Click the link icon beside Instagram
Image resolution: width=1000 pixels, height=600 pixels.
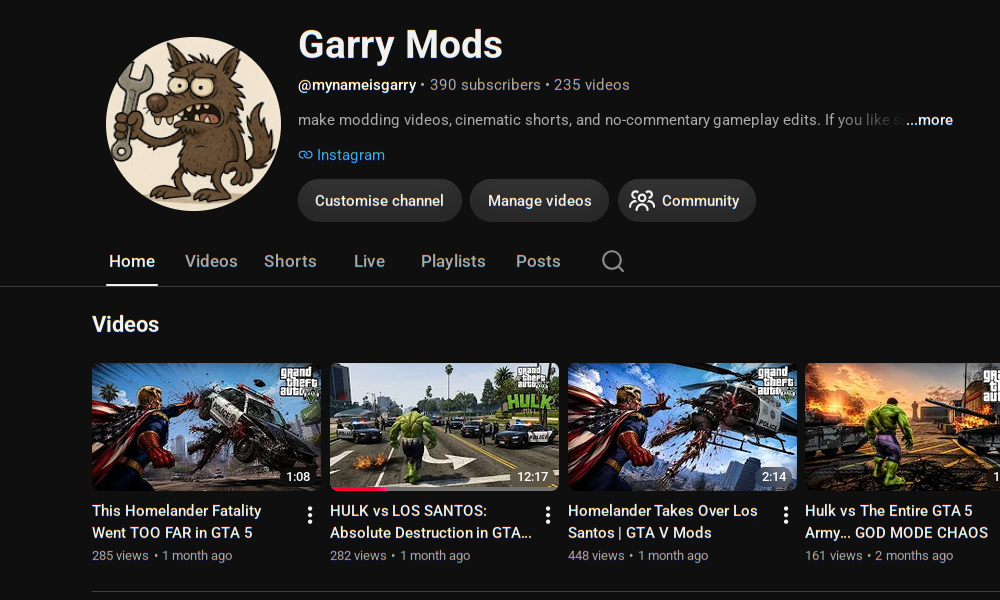tap(305, 155)
